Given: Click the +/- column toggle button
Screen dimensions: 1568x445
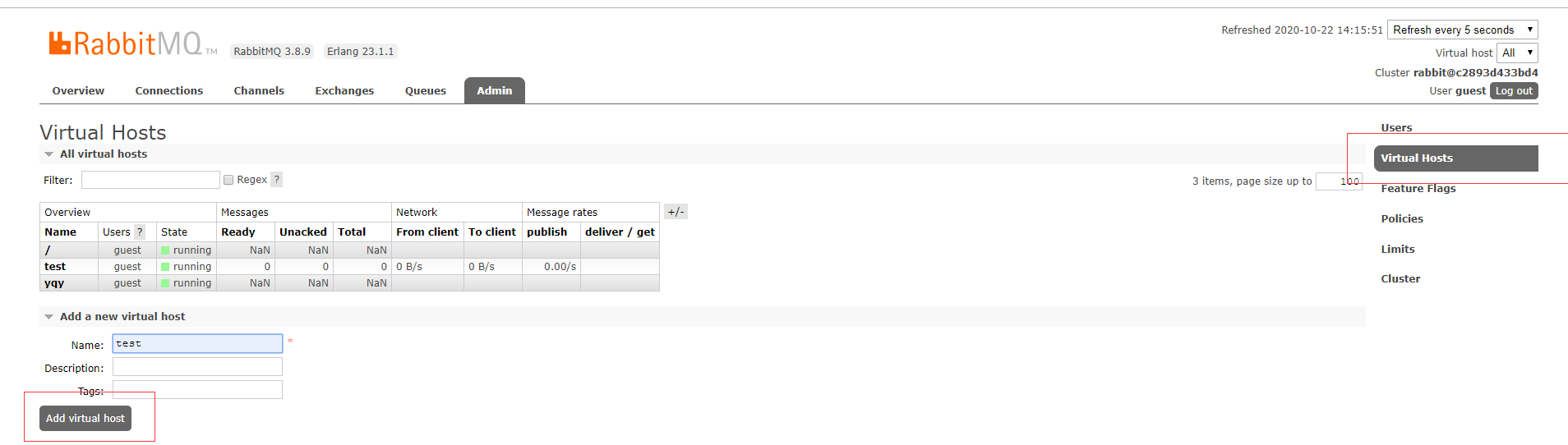Looking at the screenshot, I should point(676,212).
